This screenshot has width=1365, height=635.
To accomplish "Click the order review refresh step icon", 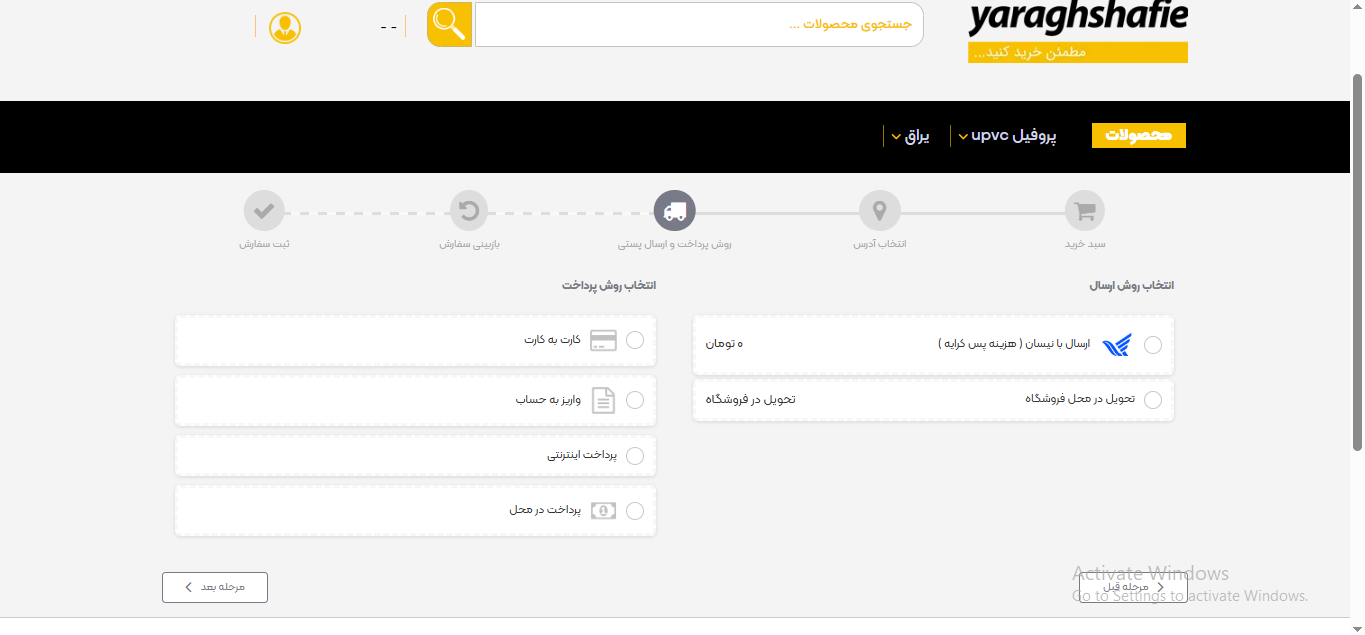I will (x=469, y=210).
